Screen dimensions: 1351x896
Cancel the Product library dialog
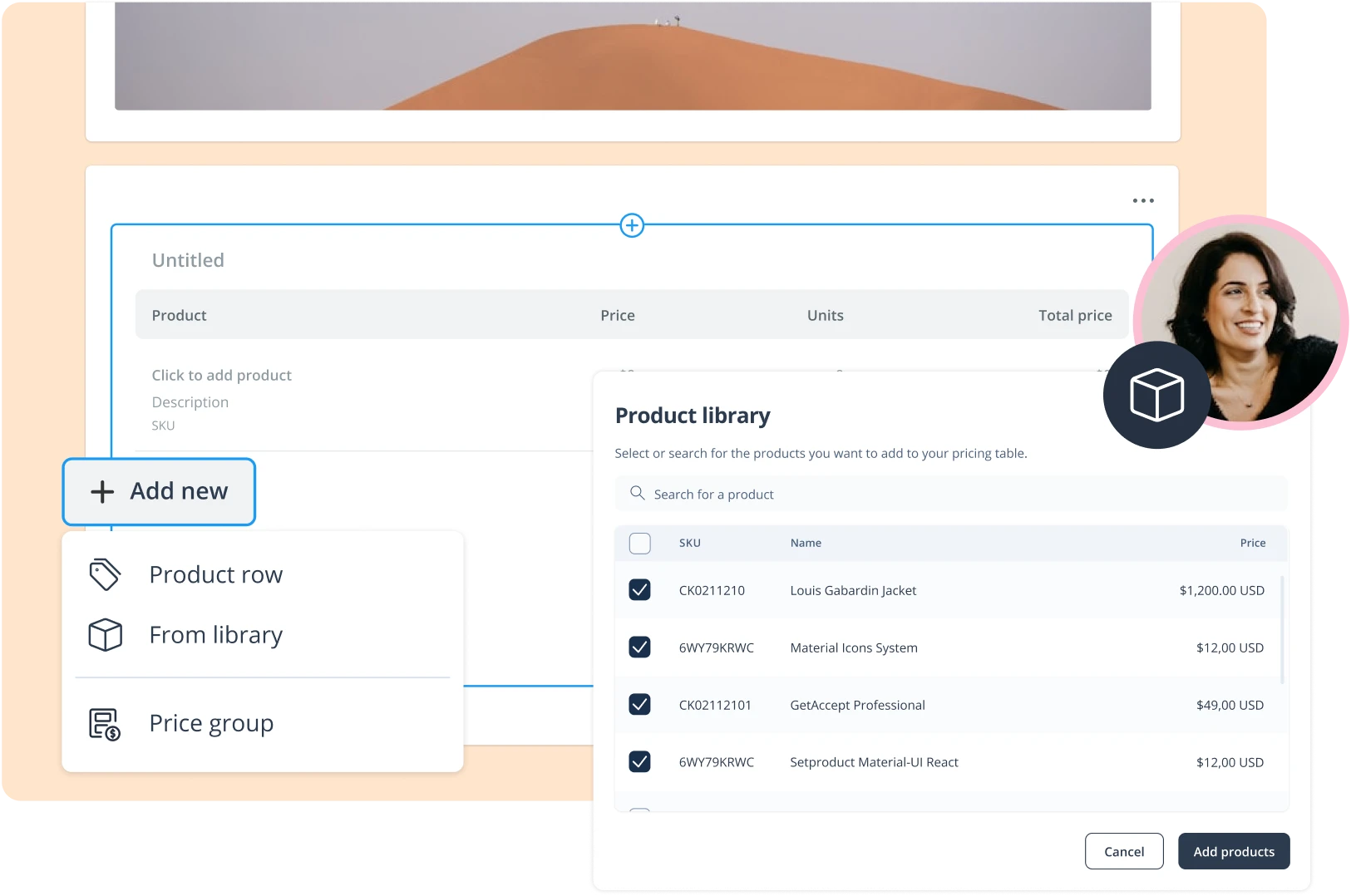pos(1124,851)
